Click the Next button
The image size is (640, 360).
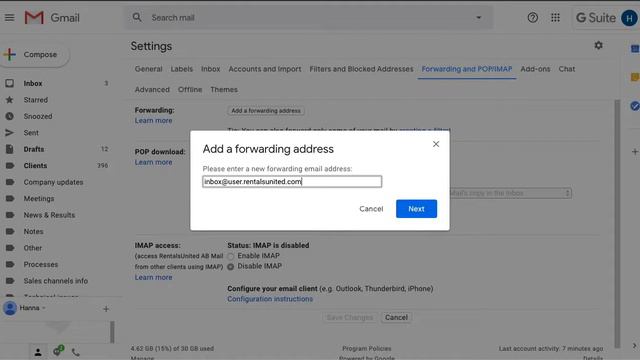tap(416, 209)
